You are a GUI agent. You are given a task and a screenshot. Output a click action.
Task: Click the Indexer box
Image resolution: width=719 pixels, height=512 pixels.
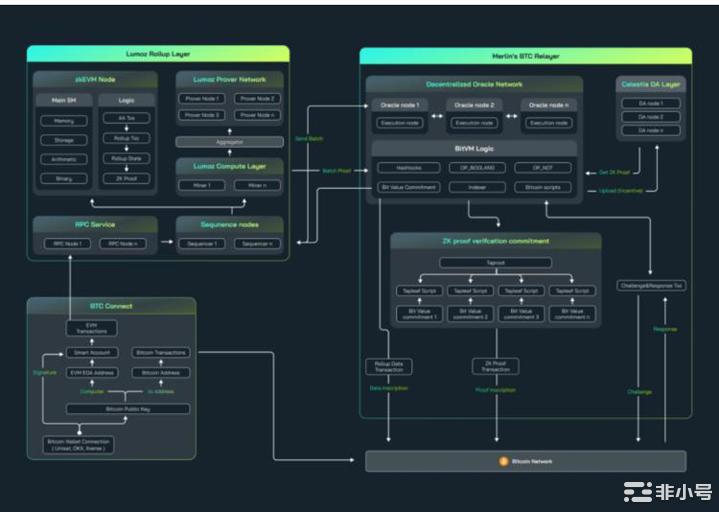click(472, 187)
